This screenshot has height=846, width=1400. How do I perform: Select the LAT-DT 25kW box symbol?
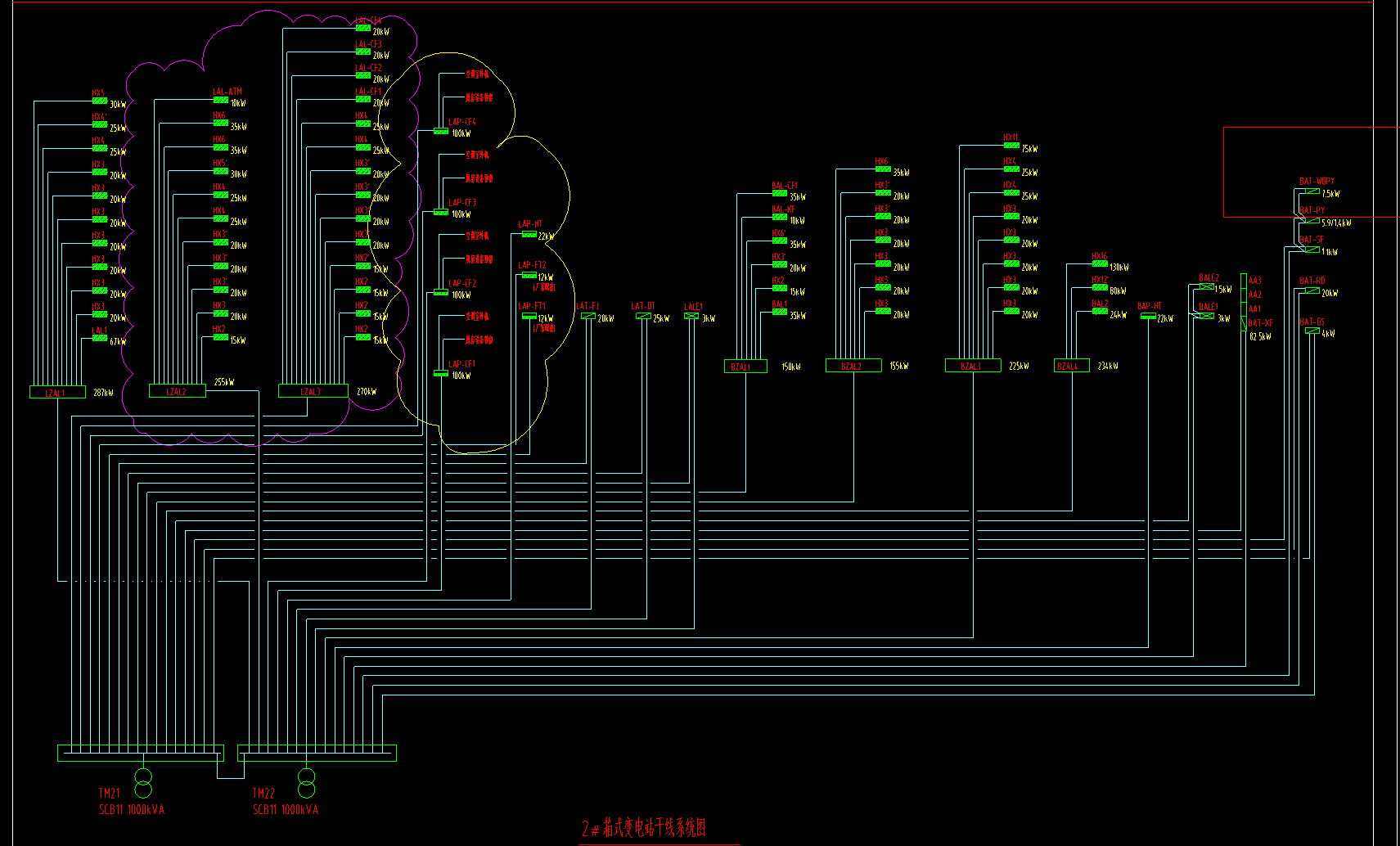tap(643, 316)
